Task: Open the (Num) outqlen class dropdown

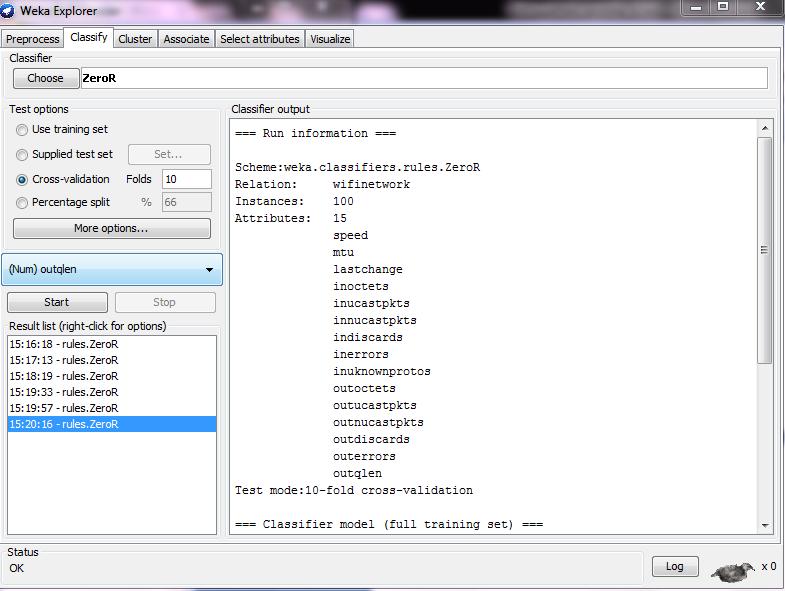Action: coord(112,269)
